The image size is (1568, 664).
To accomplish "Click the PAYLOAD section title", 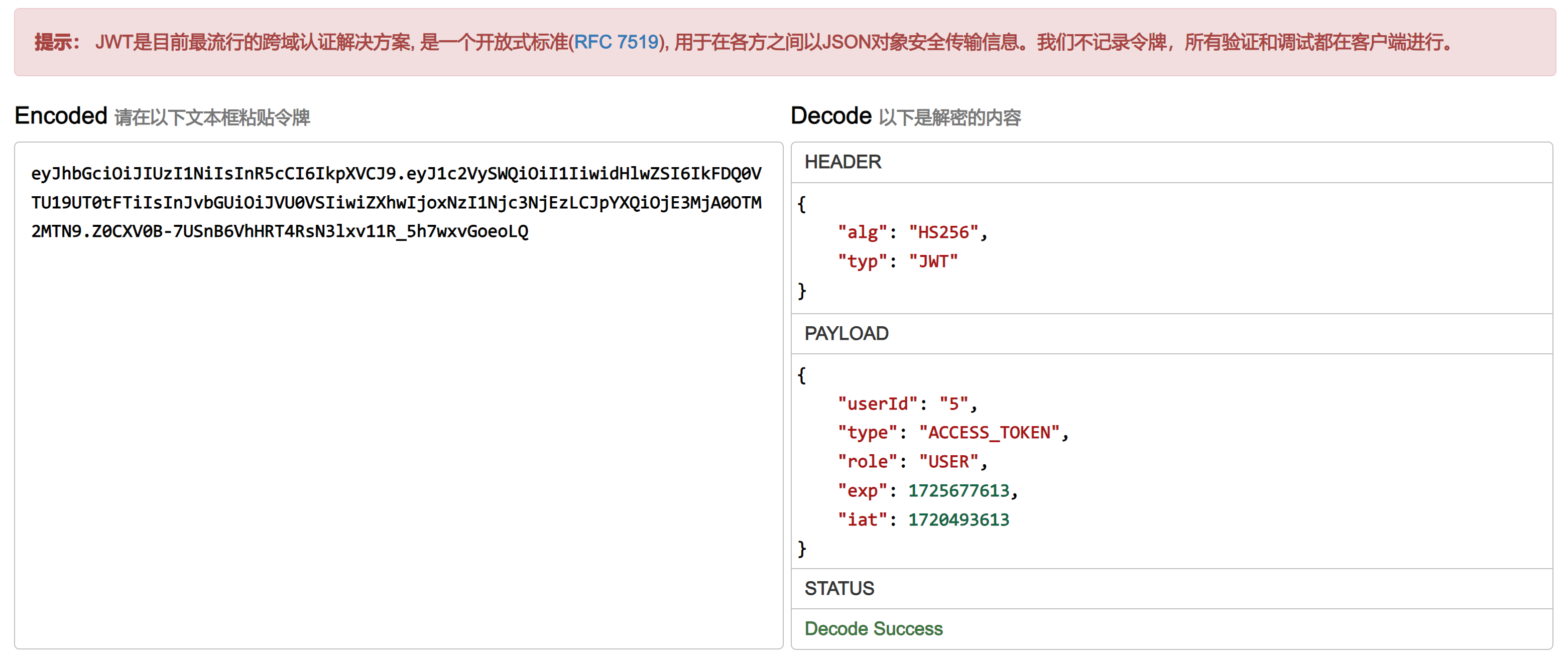I will [x=846, y=334].
